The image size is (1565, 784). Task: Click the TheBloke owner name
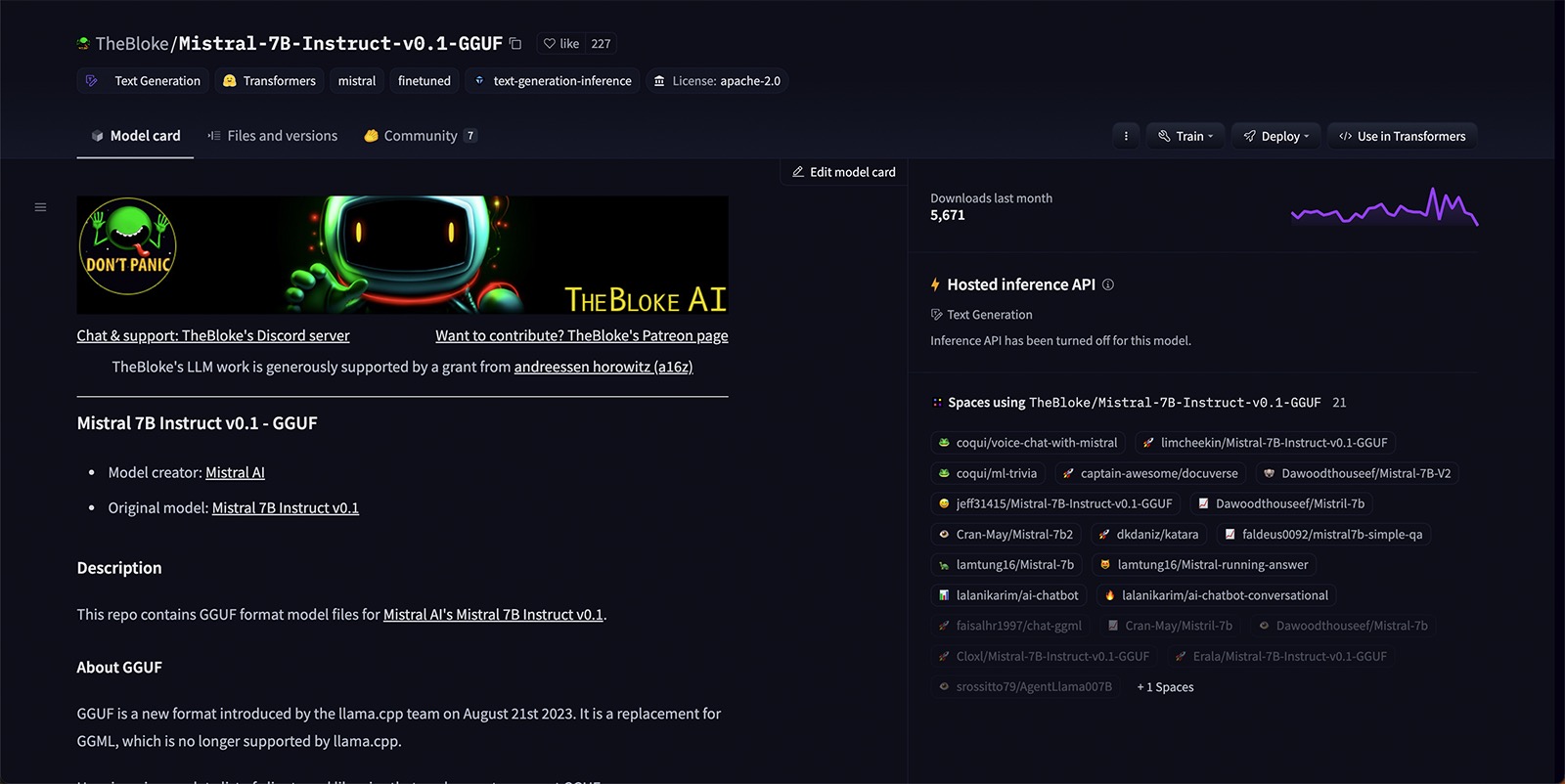pos(132,43)
